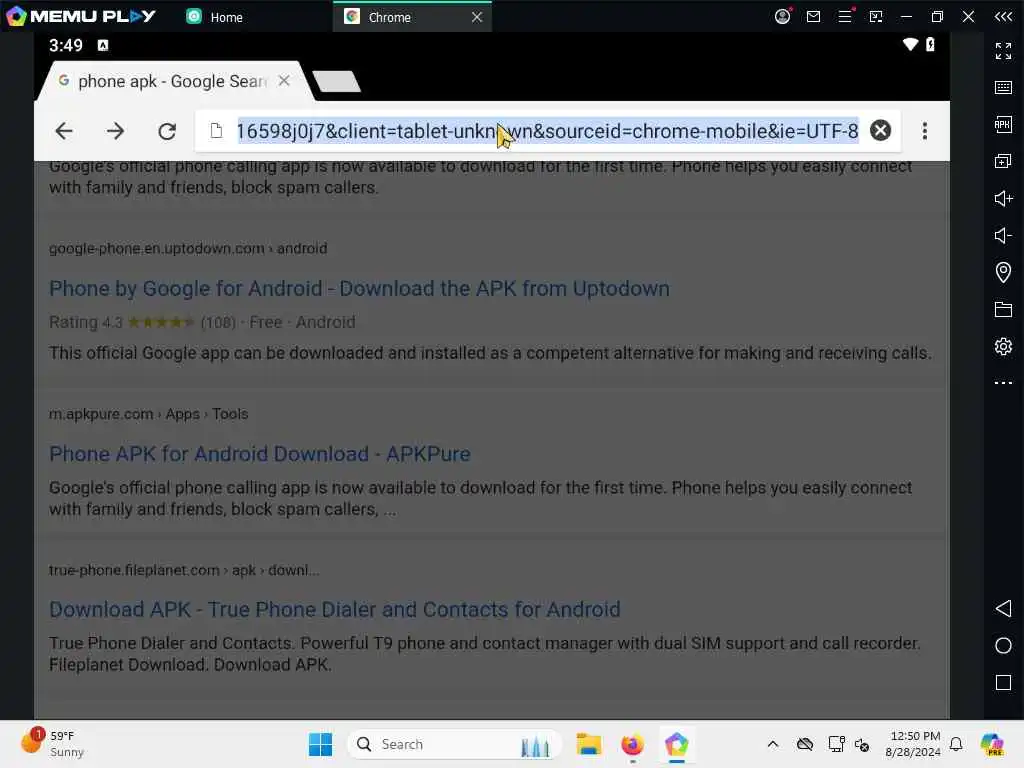Screen dimensions: 1024x768
Task: Open 'Download APK - True Phone Dialer' link
Action: click(x=334, y=609)
